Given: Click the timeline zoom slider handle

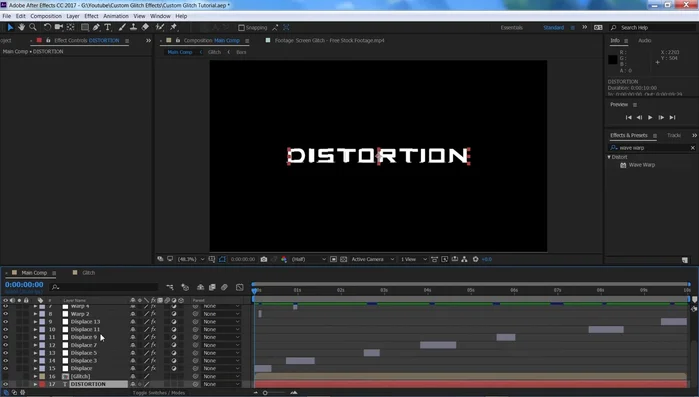Looking at the screenshot, I should [265, 393].
